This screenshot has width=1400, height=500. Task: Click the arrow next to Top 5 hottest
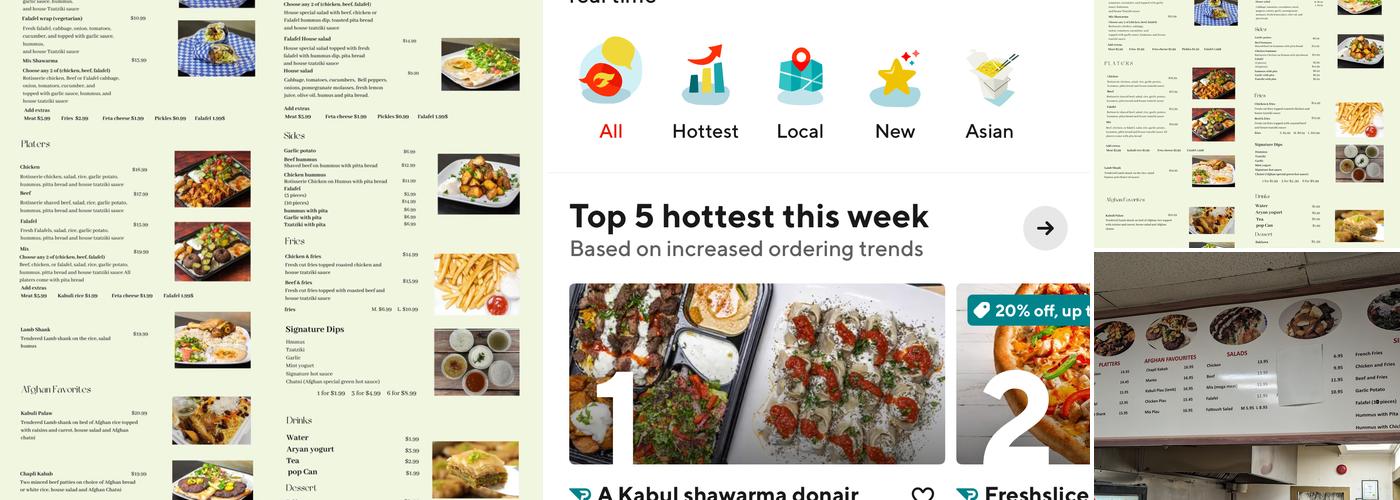1045,228
